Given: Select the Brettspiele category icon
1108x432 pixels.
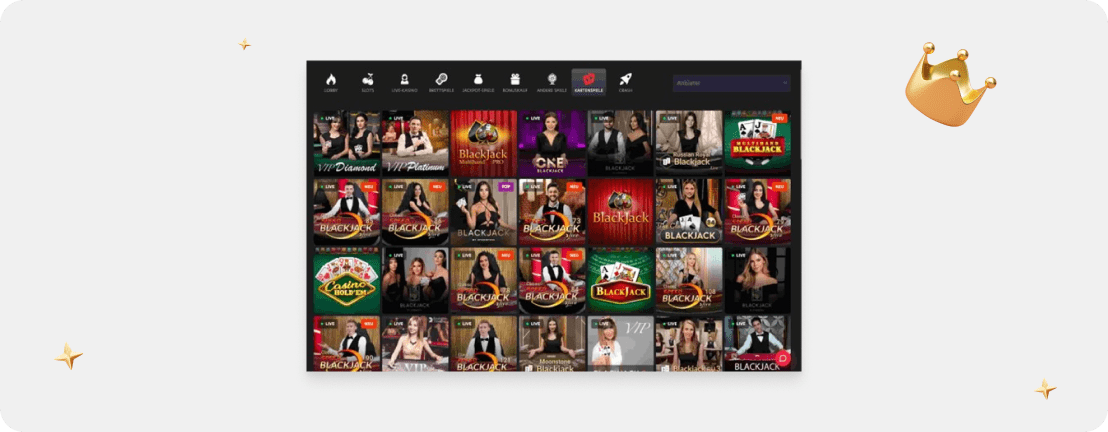Looking at the screenshot, I should tap(441, 81).
